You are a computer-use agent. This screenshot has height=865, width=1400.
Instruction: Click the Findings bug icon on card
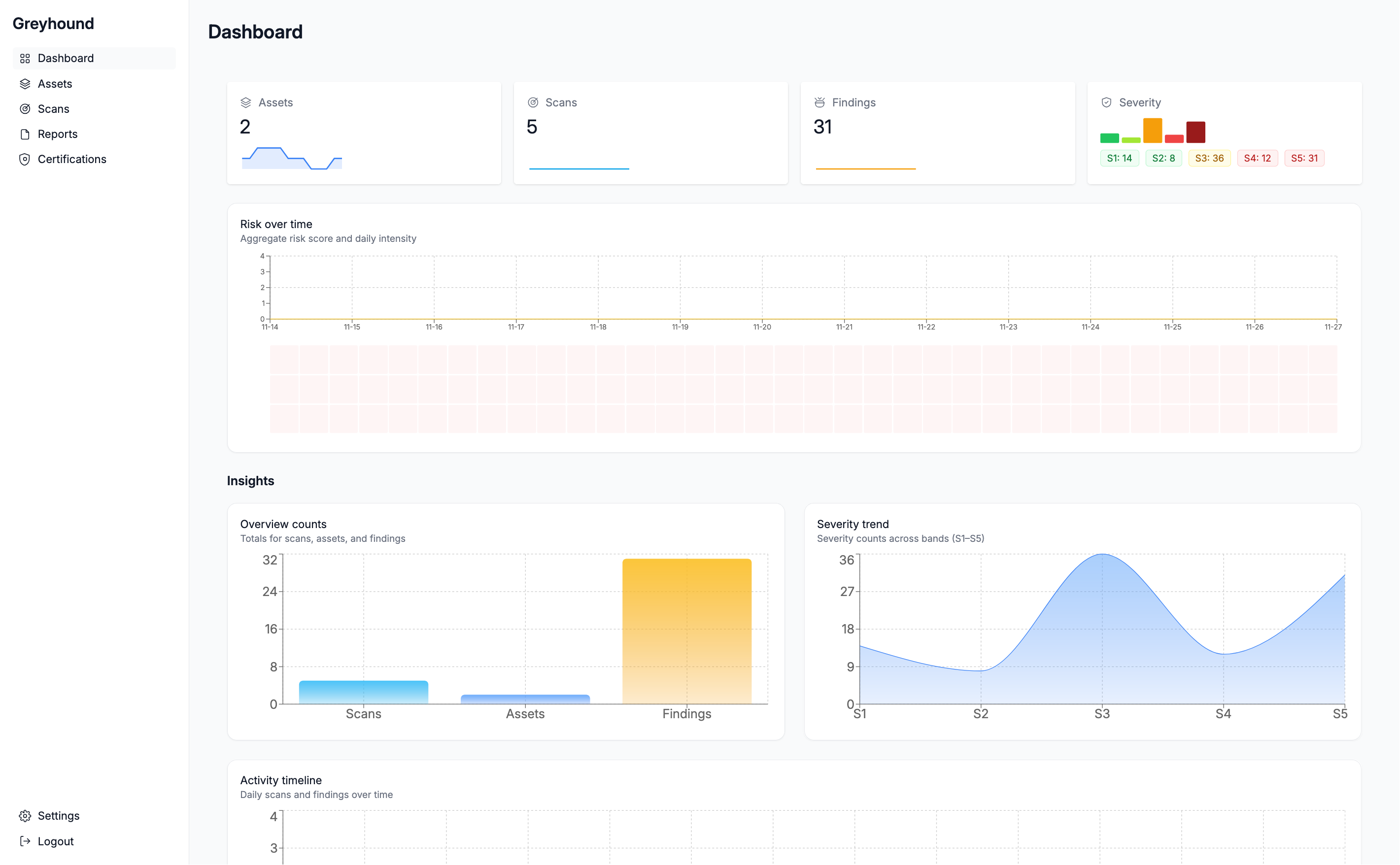[x=820, y=102]
